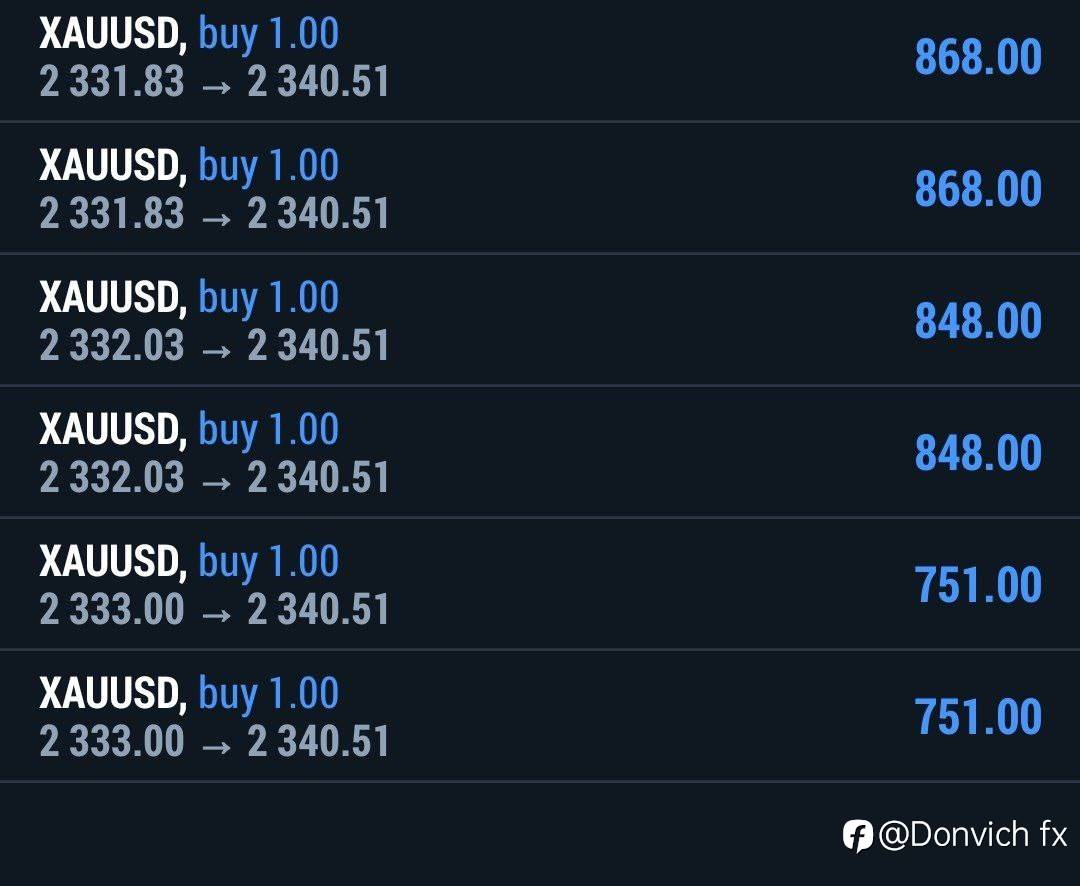This screenshot has height=886, width=1080.
Task: Click "buy 1.00" in the first trade row
Action: tap(268, 34)
